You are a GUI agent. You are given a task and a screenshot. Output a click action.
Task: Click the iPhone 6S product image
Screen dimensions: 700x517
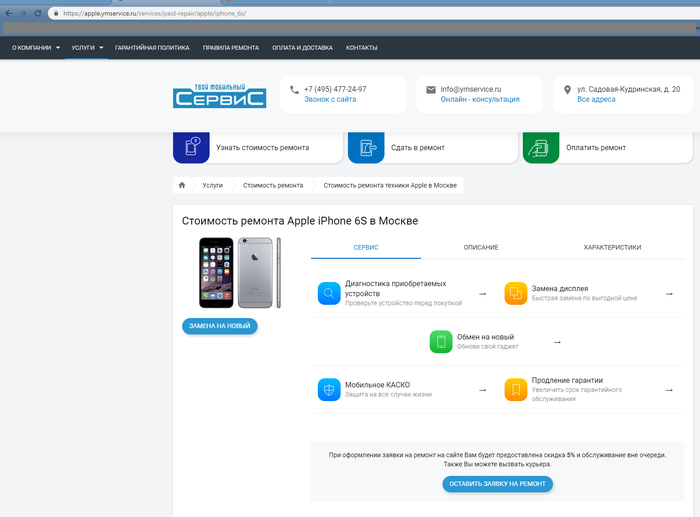point(236,271)
